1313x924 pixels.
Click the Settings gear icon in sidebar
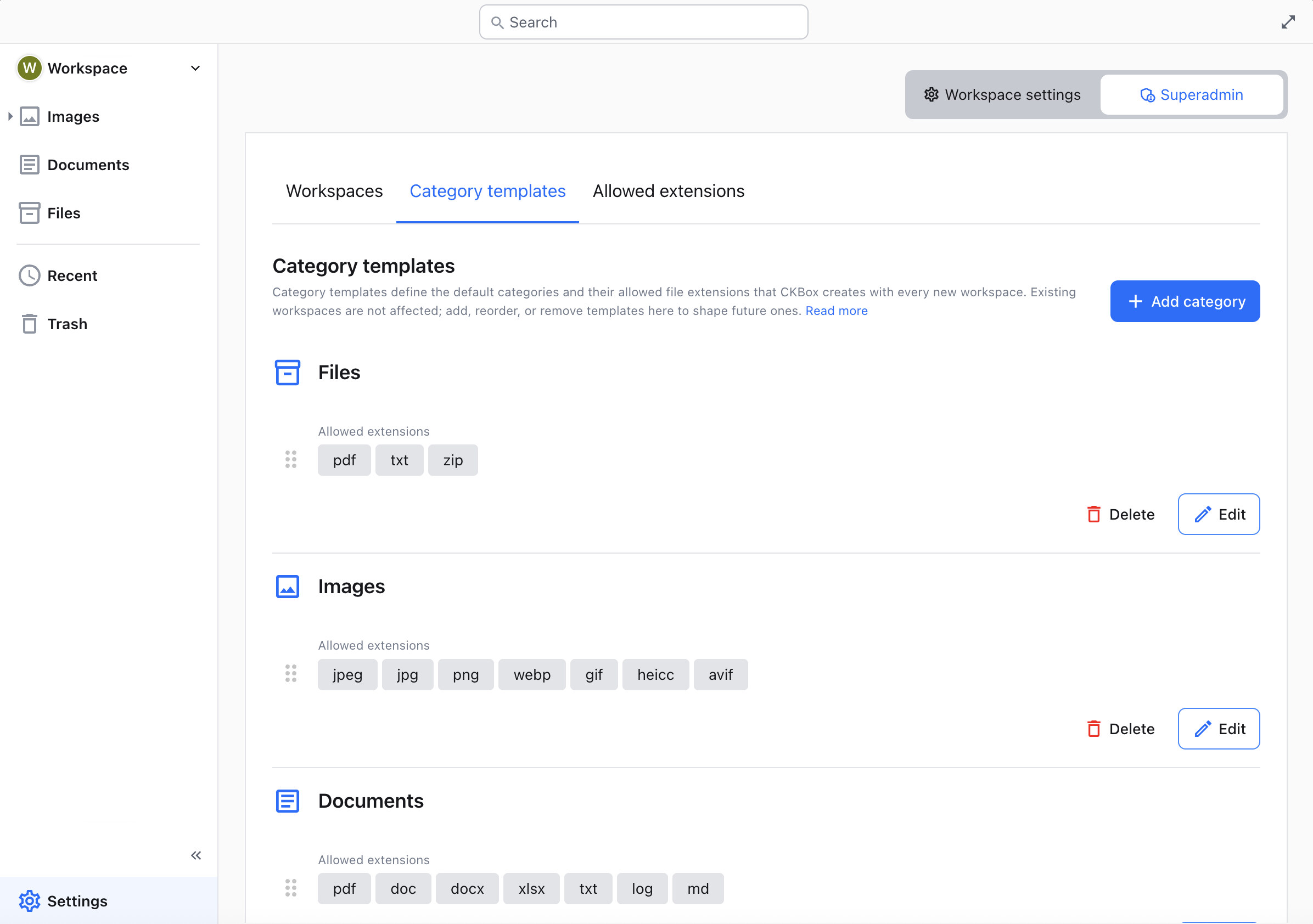[30, 901]
